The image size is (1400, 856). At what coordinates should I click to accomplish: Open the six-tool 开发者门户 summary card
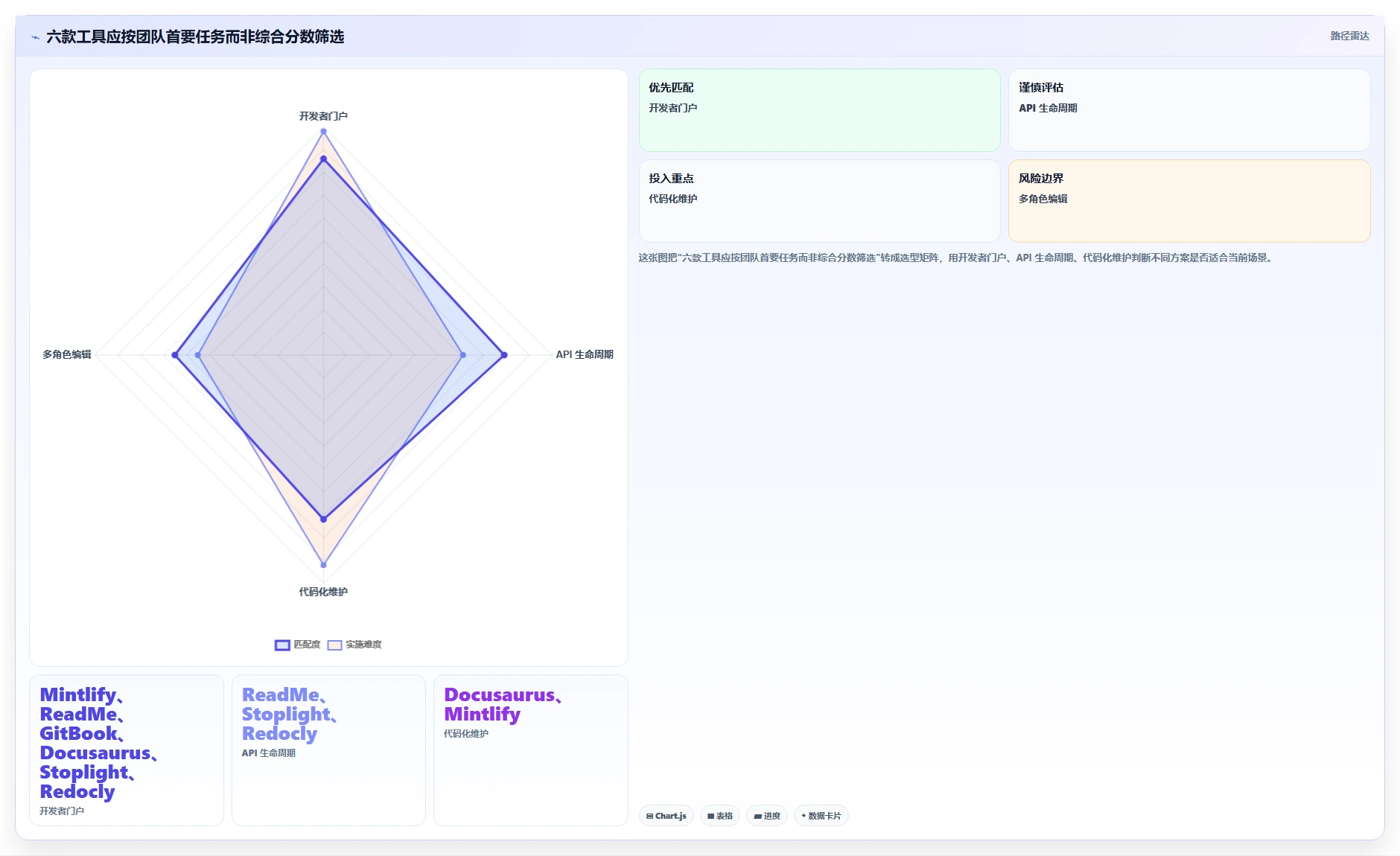pyautogui.click(x=127, y=750)
